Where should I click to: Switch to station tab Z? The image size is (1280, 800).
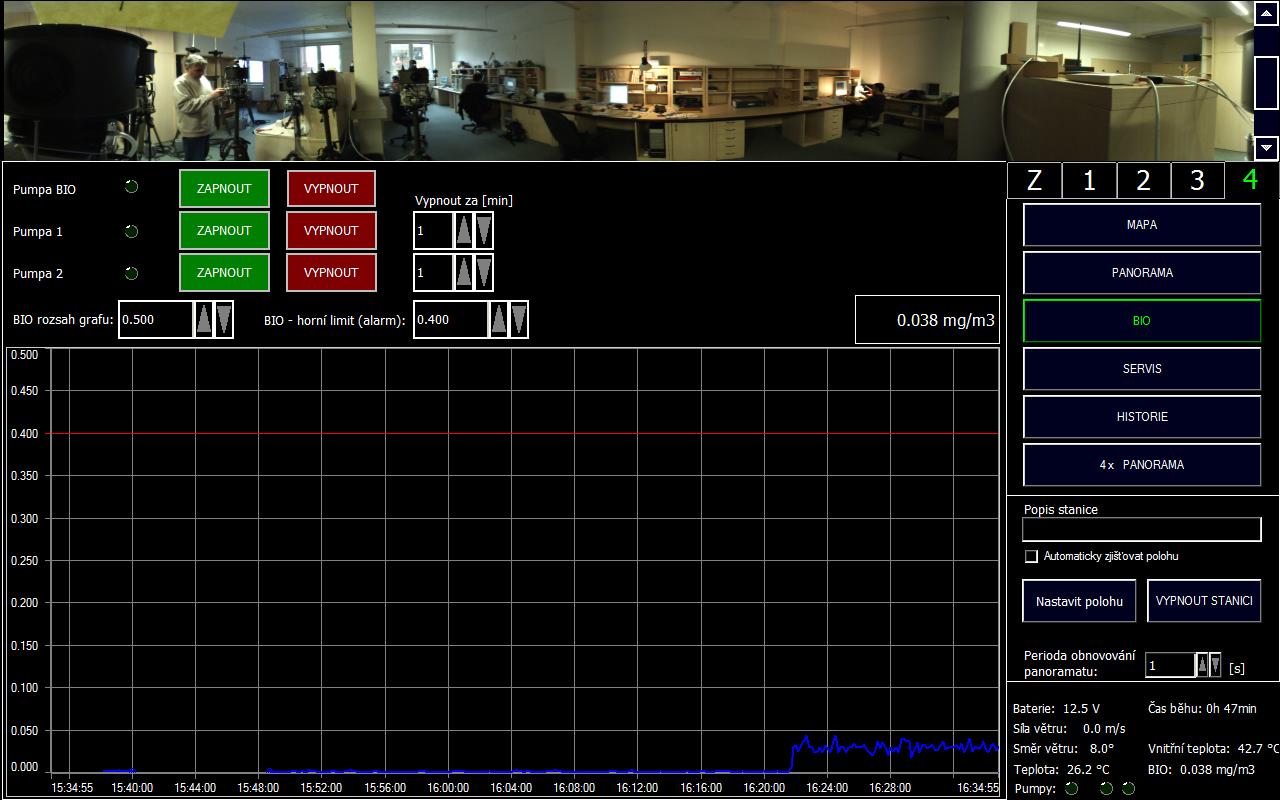coord(1034,180)
